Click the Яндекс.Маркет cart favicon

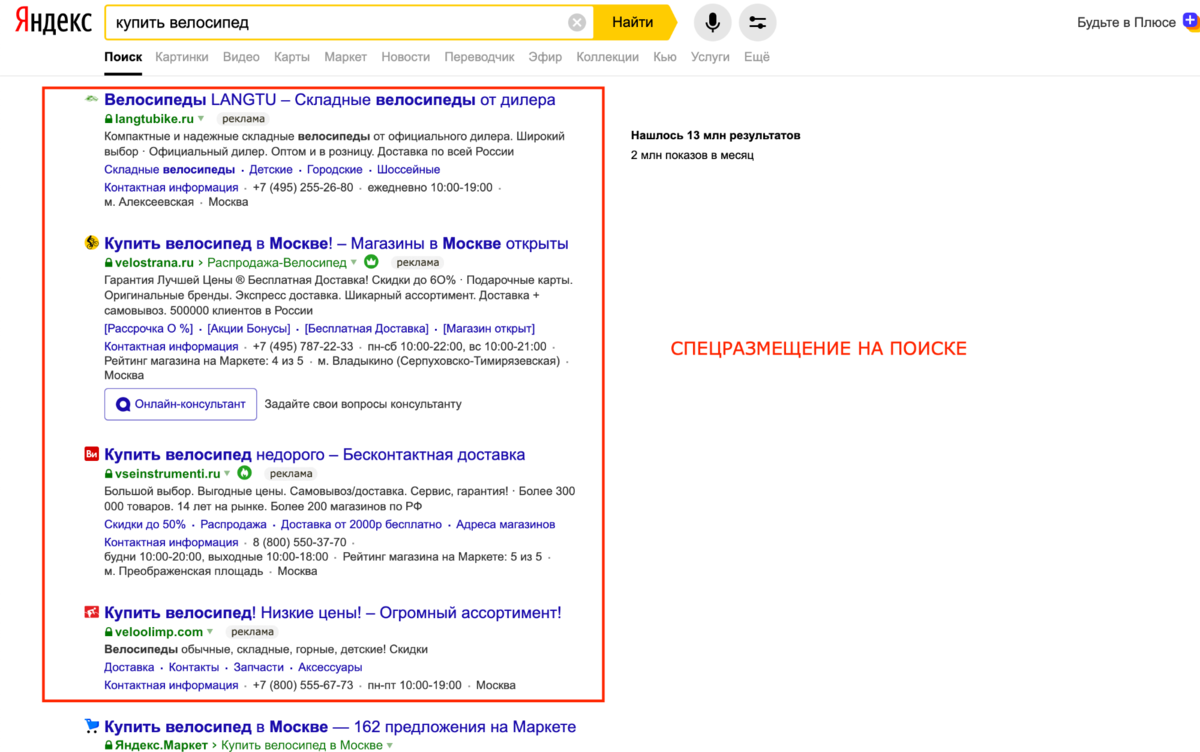tap(91, 727)
